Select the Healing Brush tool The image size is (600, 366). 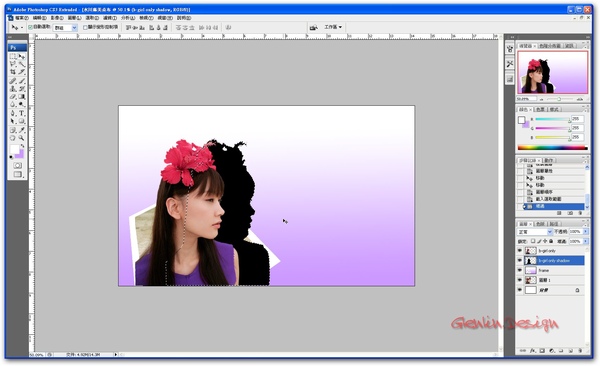tap(13, 81)
